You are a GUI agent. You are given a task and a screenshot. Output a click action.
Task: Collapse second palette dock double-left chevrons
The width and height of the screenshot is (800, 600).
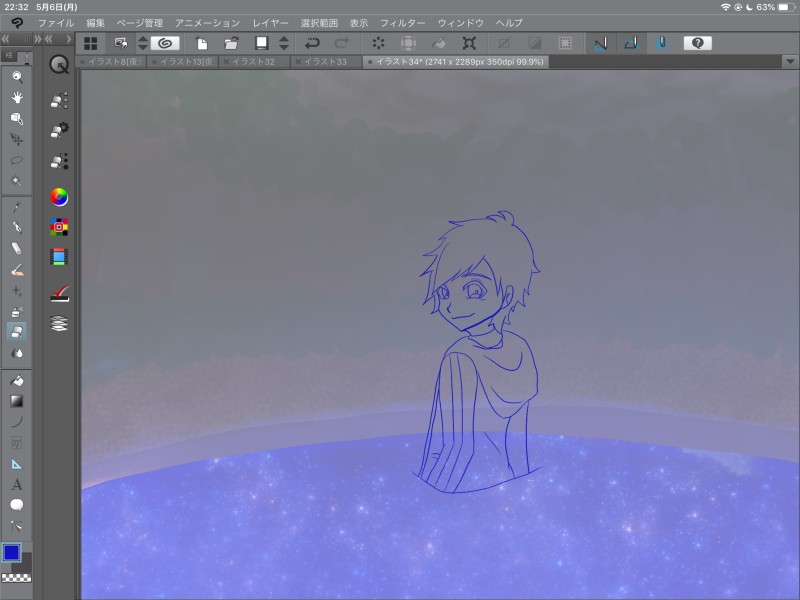(48, 39)
